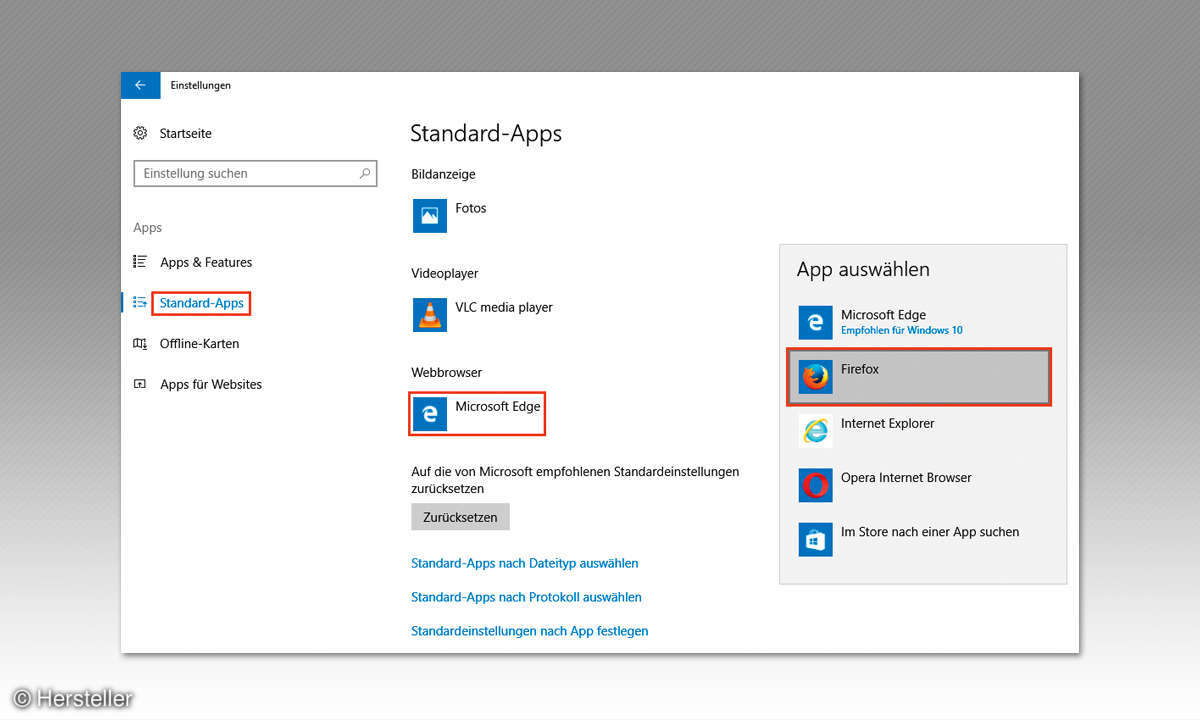The height and width of the screenshot is (720, 1200).
Task: Focus the Einstellung suchen search field
Action: coord(256,173)
